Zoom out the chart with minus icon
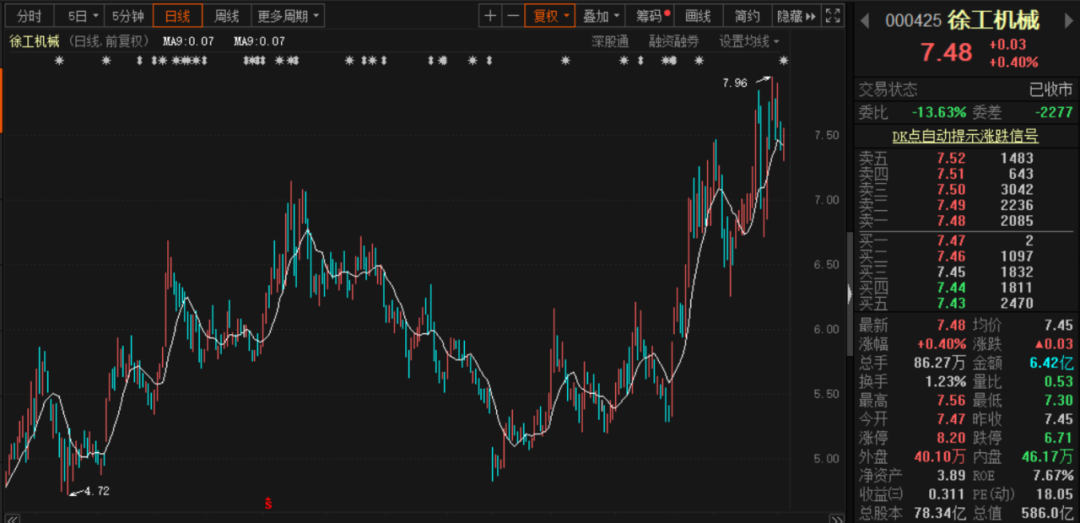Viewport: 1080px width, 523px height. 512,16
